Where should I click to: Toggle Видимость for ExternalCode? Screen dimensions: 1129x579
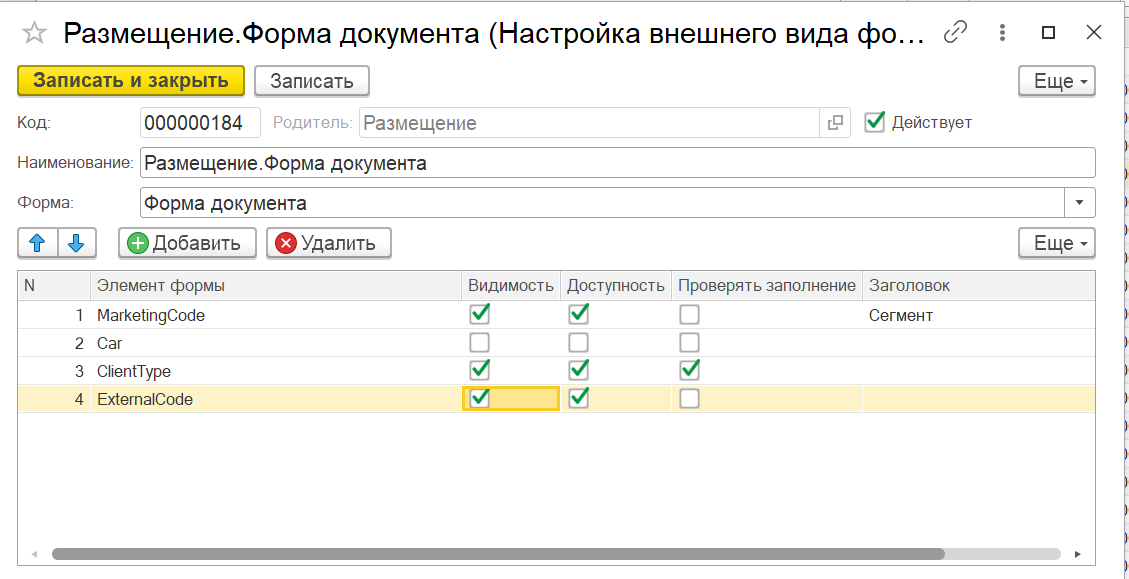[x=479, y=398]
